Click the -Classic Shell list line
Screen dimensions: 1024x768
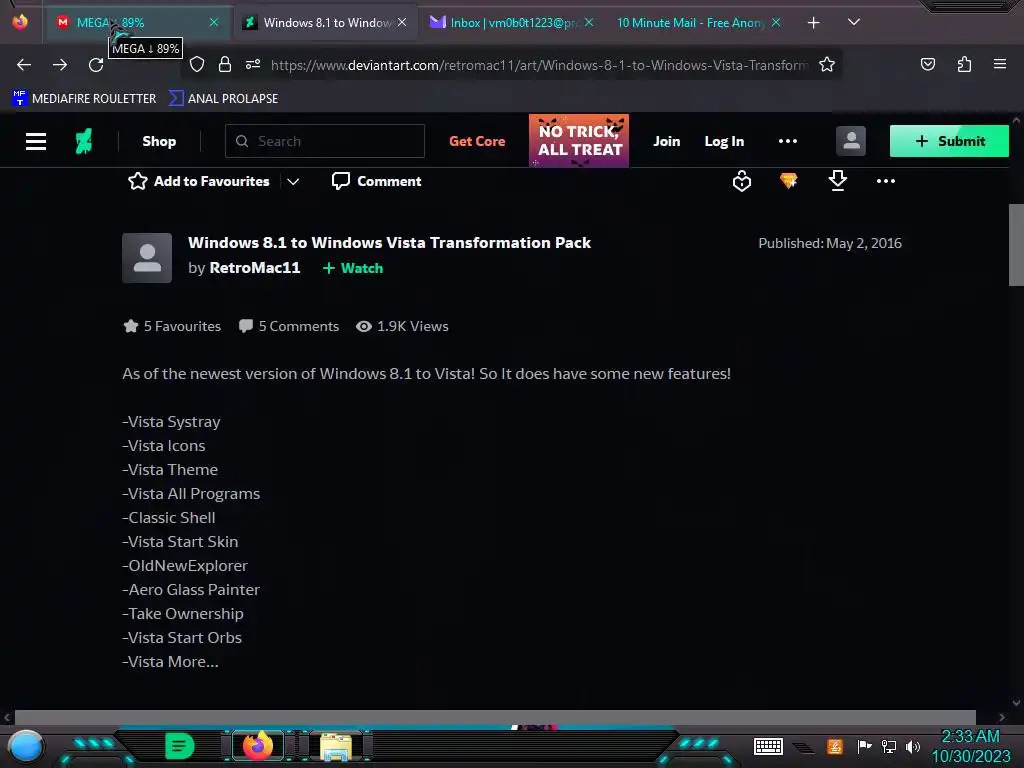pos(169,517)
